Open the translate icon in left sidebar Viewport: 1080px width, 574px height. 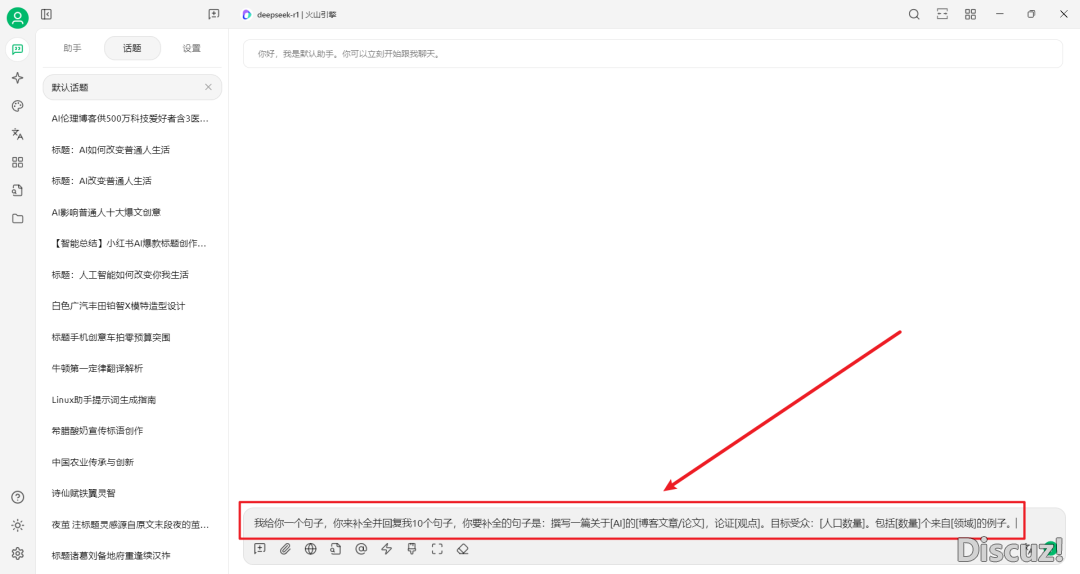click(17, 134)
